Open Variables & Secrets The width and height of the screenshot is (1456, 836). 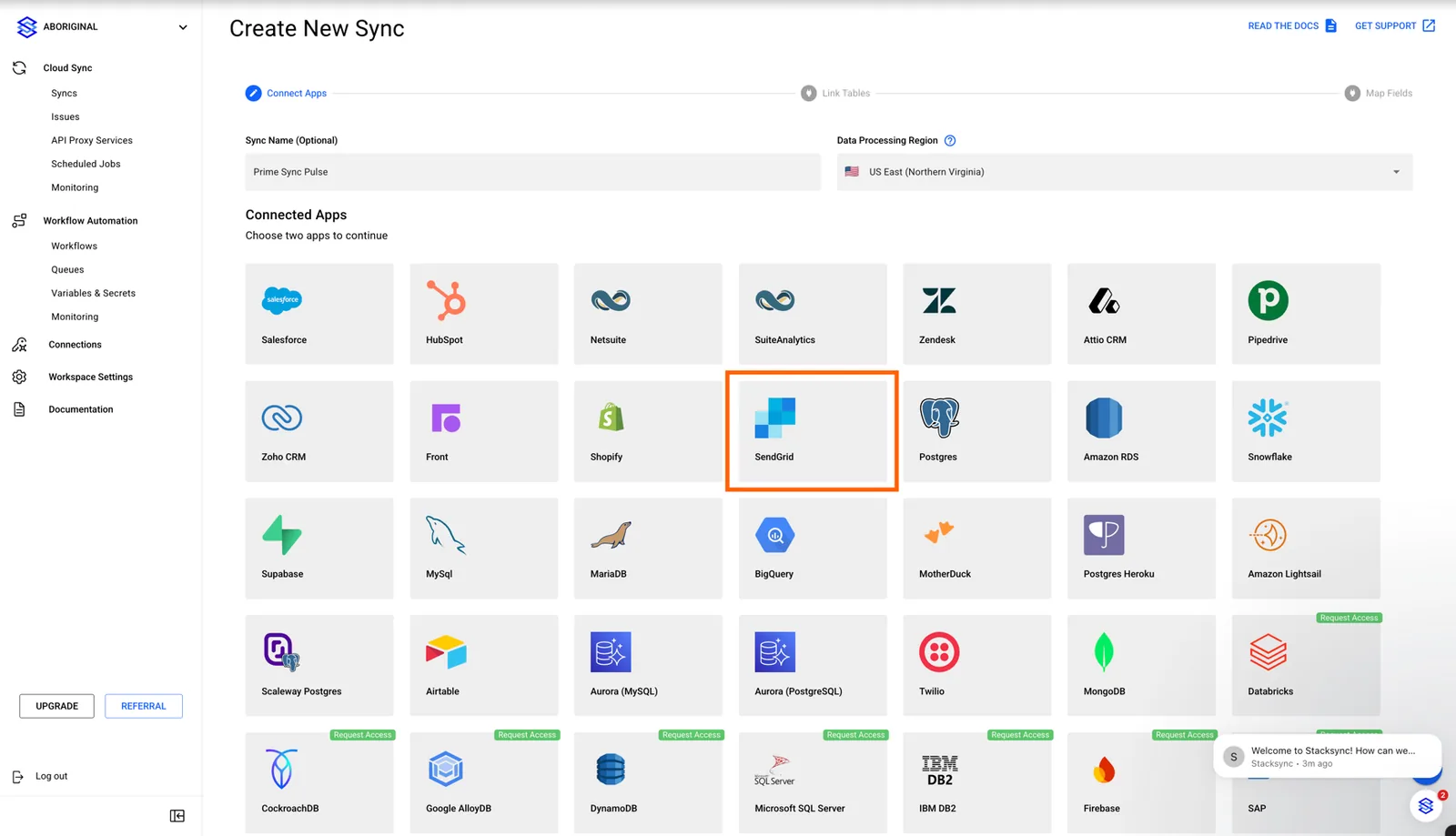pos(94,293)
